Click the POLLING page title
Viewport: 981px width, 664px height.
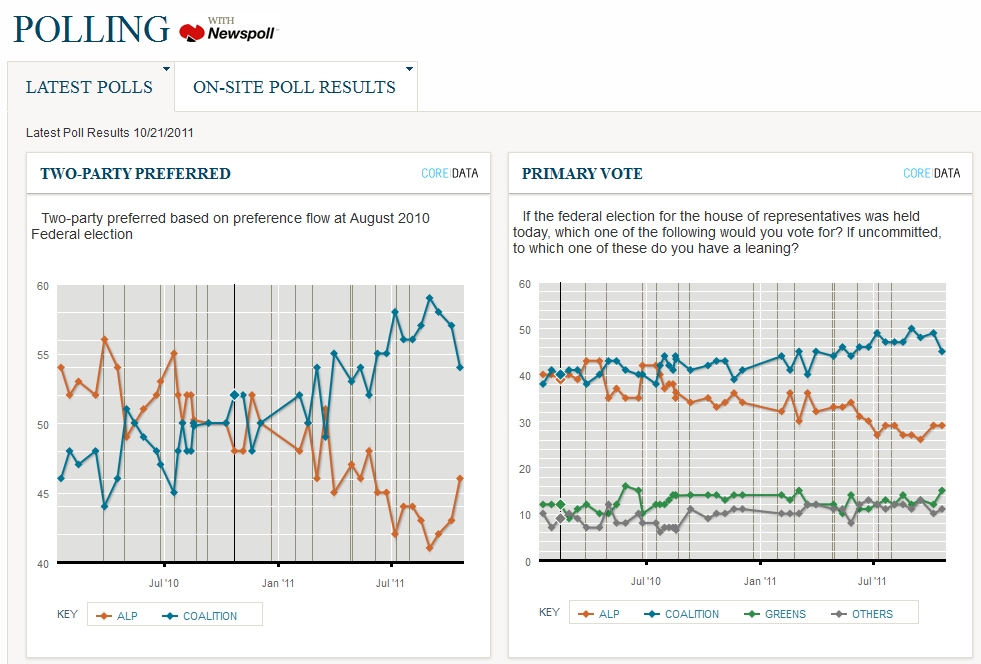(x=91, y=29)
